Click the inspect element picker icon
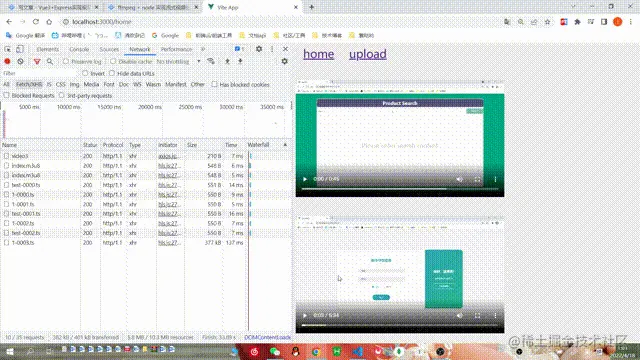The width and height of the screenshot is (640, 360). pyautogui.click(x=7, y=49)
